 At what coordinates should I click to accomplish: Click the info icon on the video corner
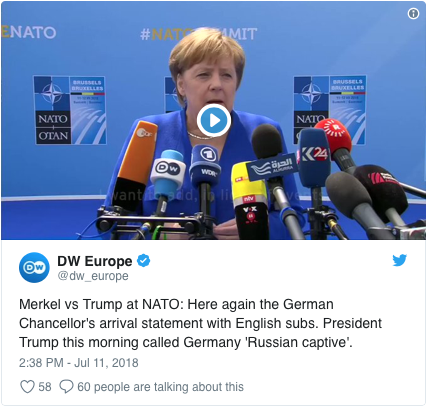click(x=413, y=14)
